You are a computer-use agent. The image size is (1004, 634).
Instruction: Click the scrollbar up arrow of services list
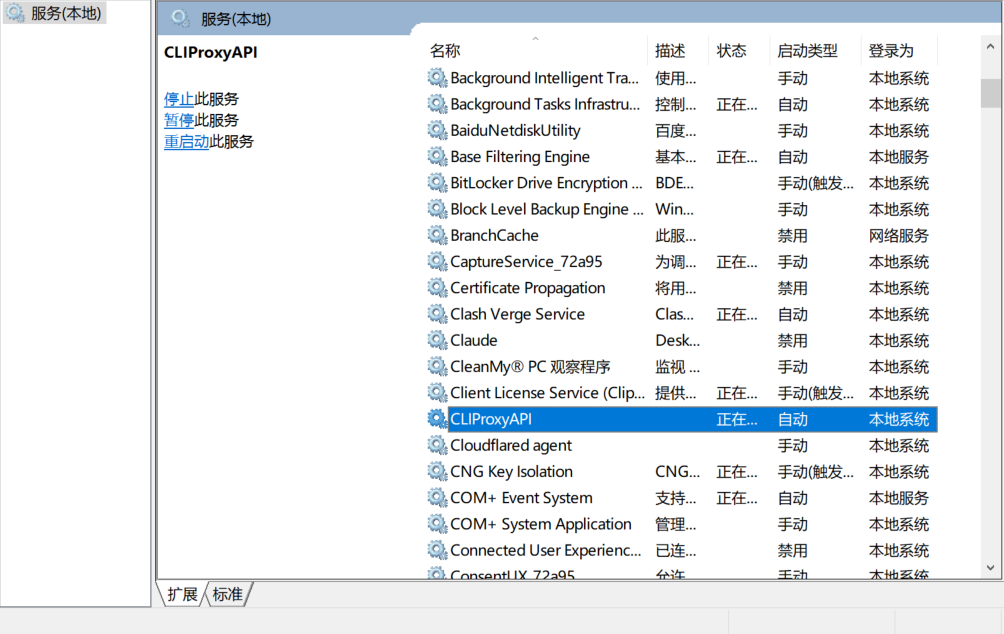[x=991, y=46]
